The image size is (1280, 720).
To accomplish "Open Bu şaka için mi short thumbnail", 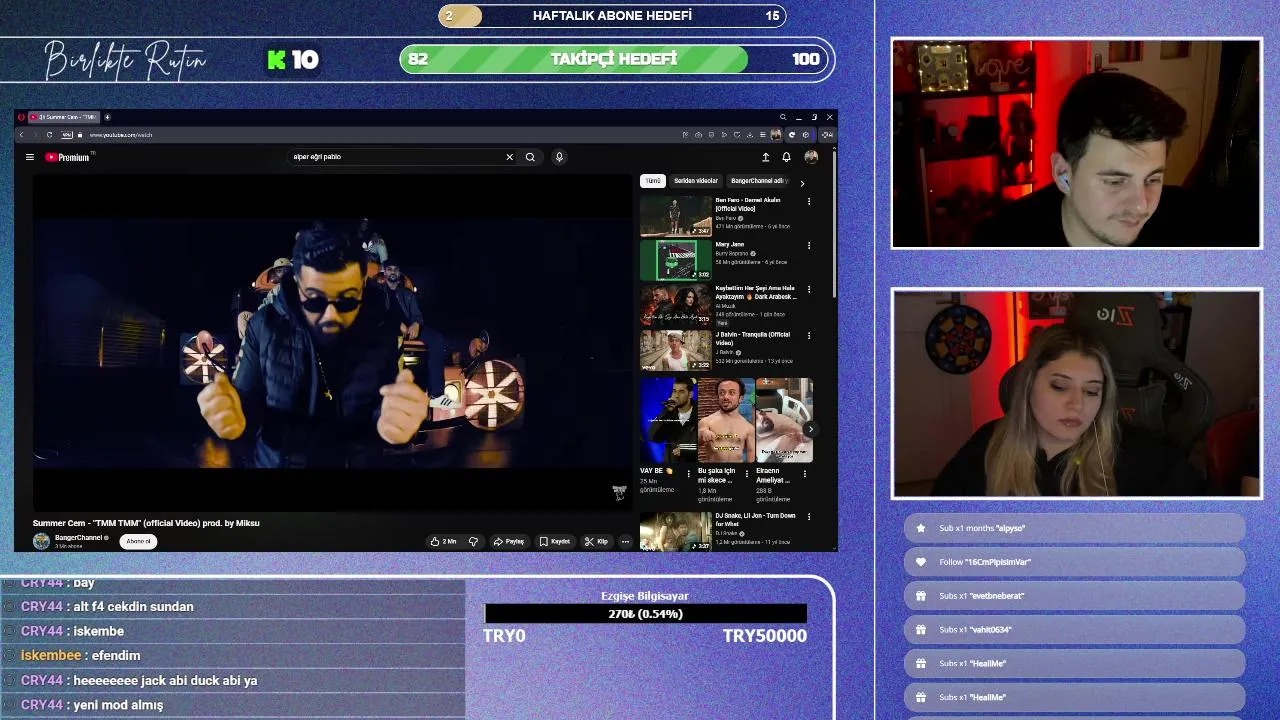I will (726, 420).
